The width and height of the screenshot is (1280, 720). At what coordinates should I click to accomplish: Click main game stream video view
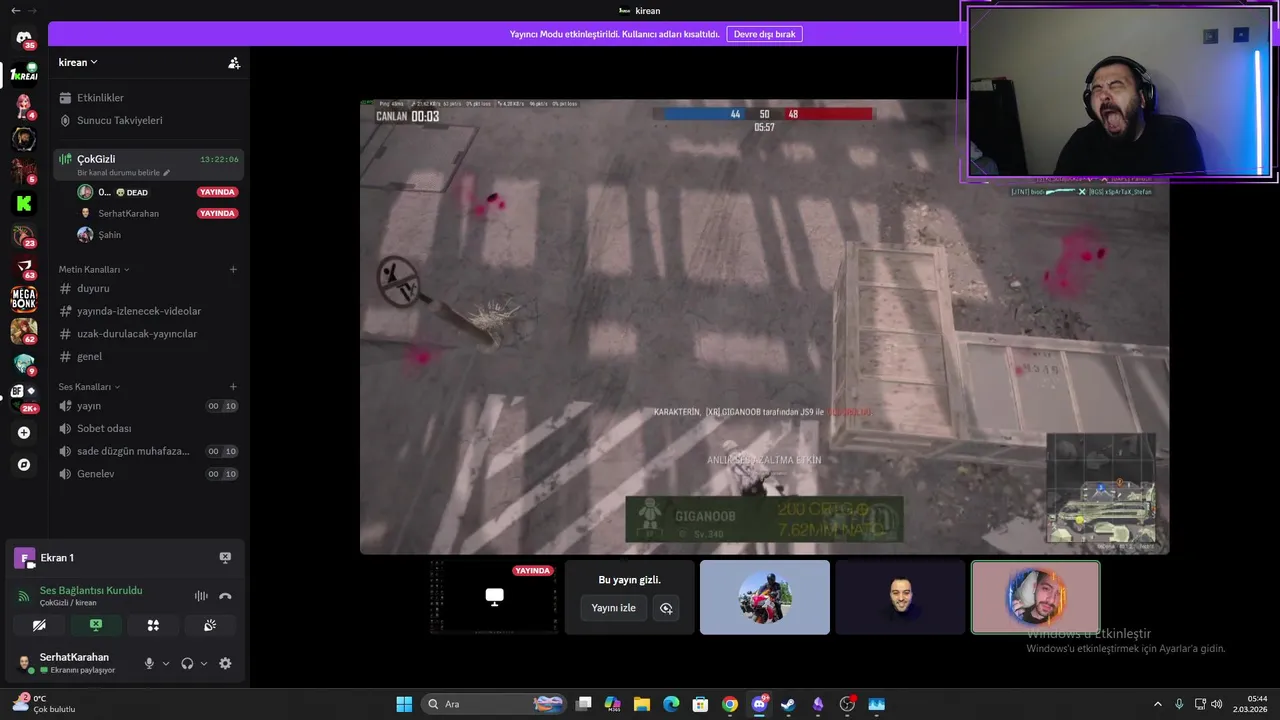(x=764, y=326)
